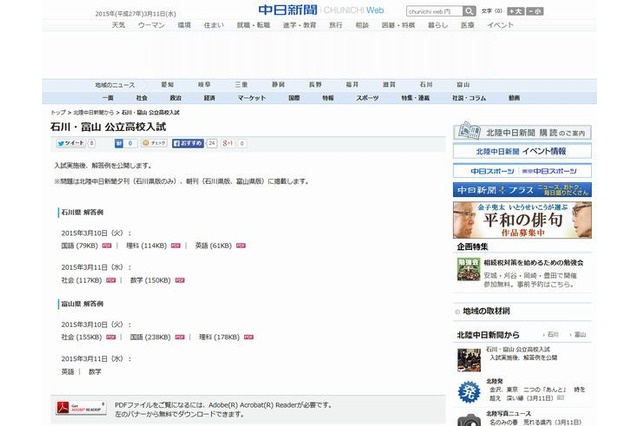
Task: Click the 勉強会 thumbnail image
Action: click(469, 269)
